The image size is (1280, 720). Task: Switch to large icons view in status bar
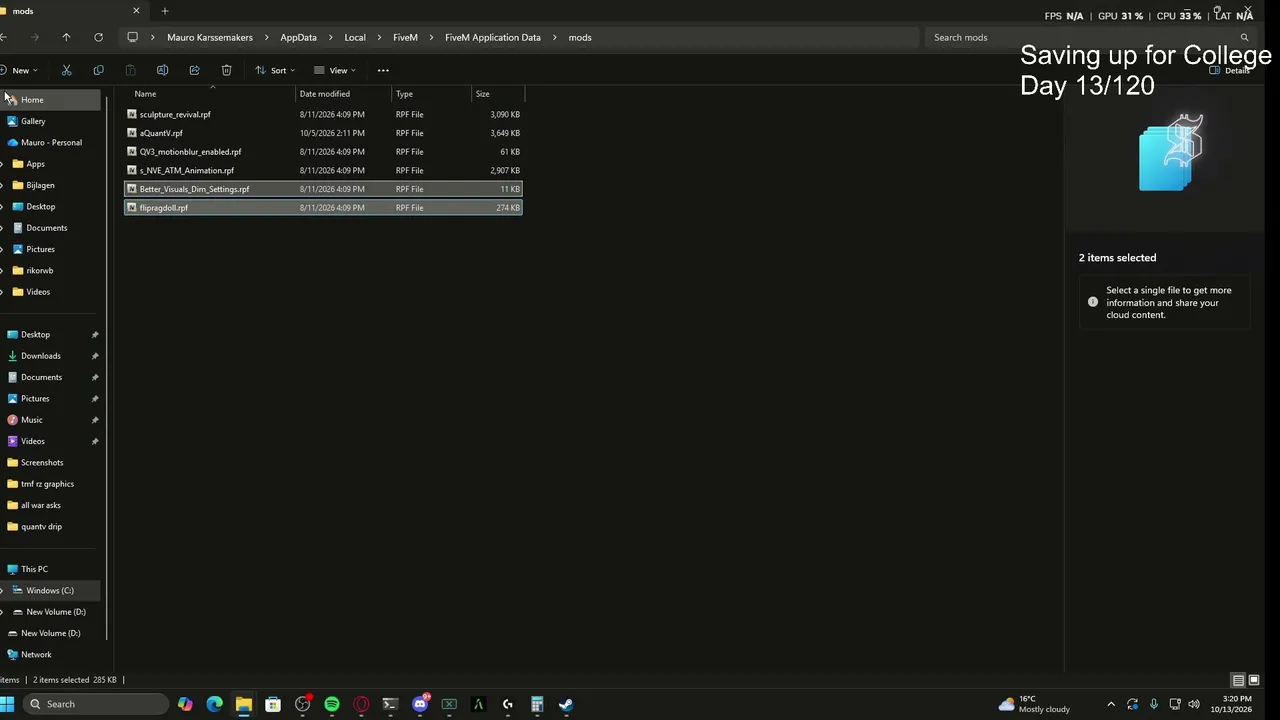point(1254,680)
